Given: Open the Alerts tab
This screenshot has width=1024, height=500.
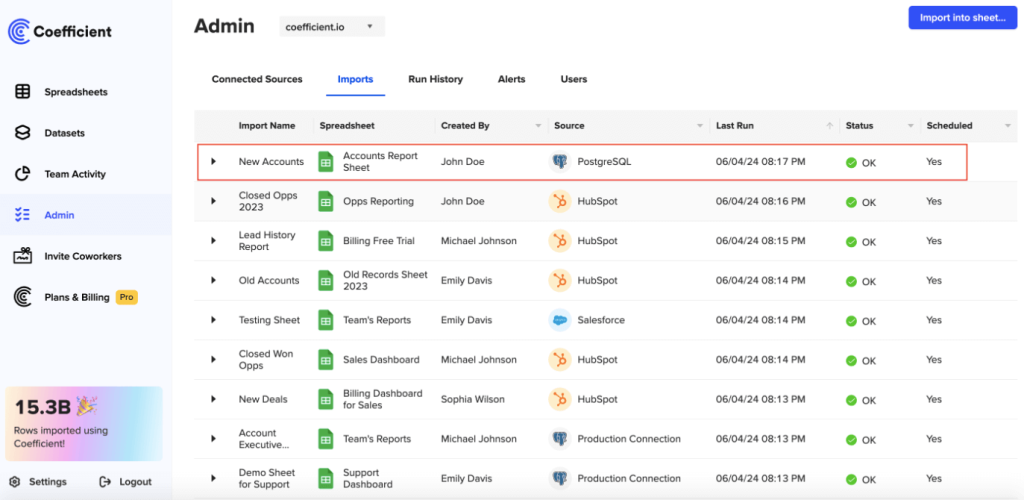Looking at the screenshot, I should pyautogui.click(x=511, y=79).
